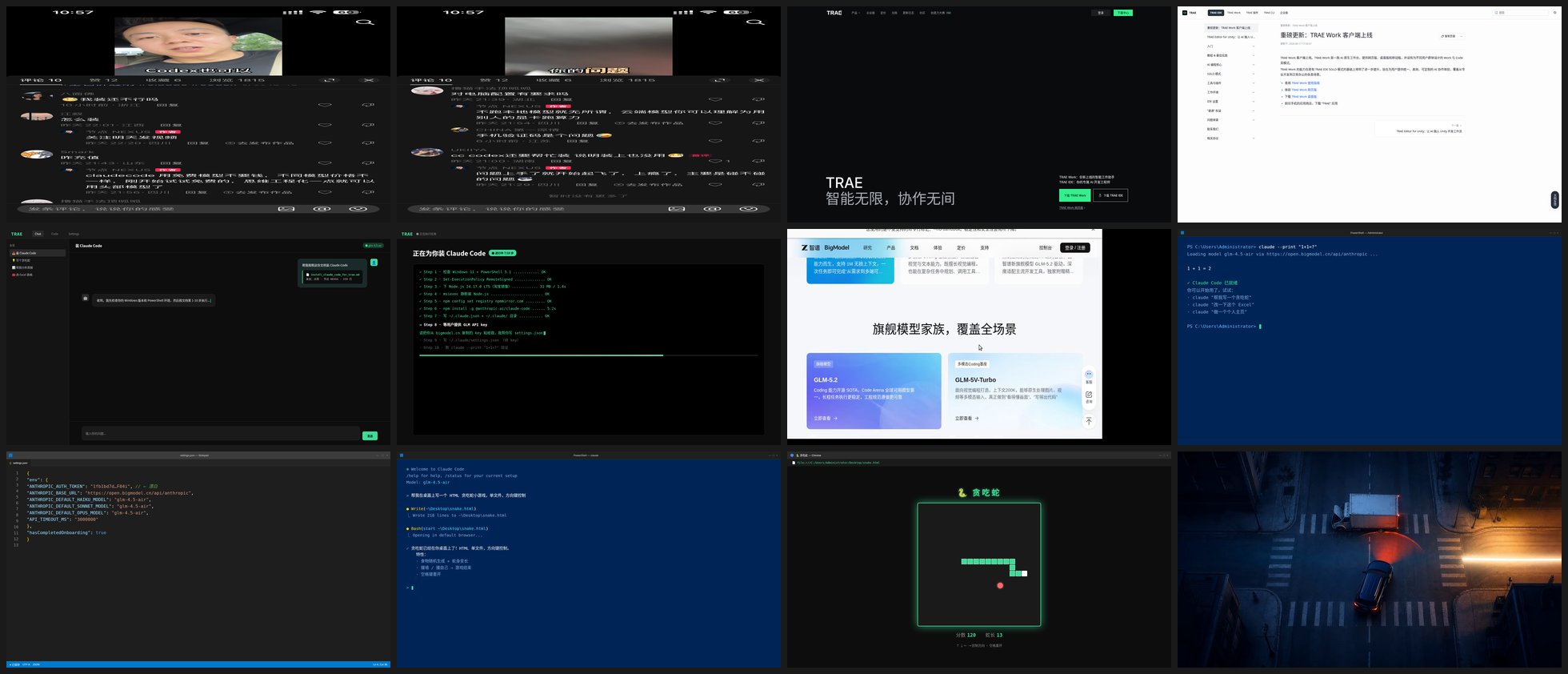
Task: Tap the emoji icon beside the '你的问题' frame's comment box
Action: (748, 209)
